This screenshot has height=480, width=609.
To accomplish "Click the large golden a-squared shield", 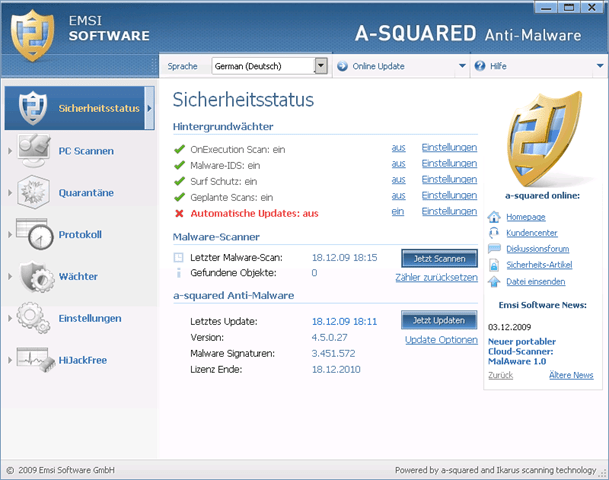I will (545, 139).
